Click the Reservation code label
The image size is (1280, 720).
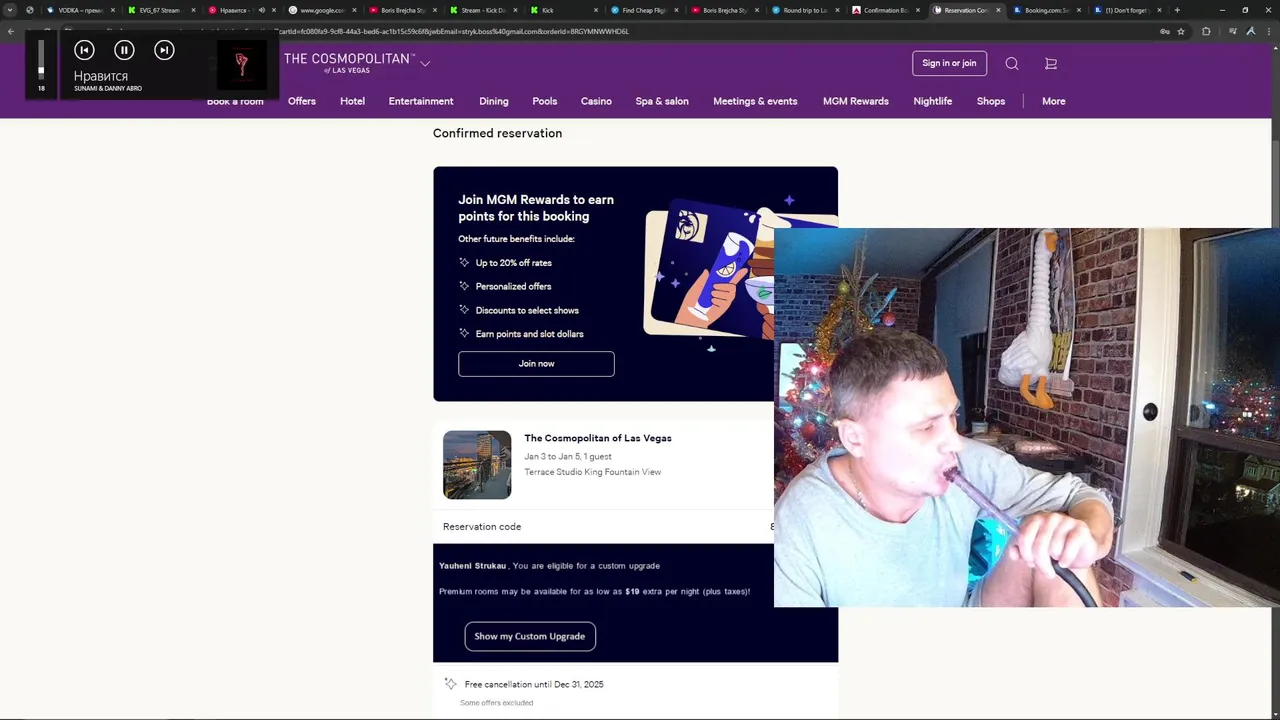[482, 527]
